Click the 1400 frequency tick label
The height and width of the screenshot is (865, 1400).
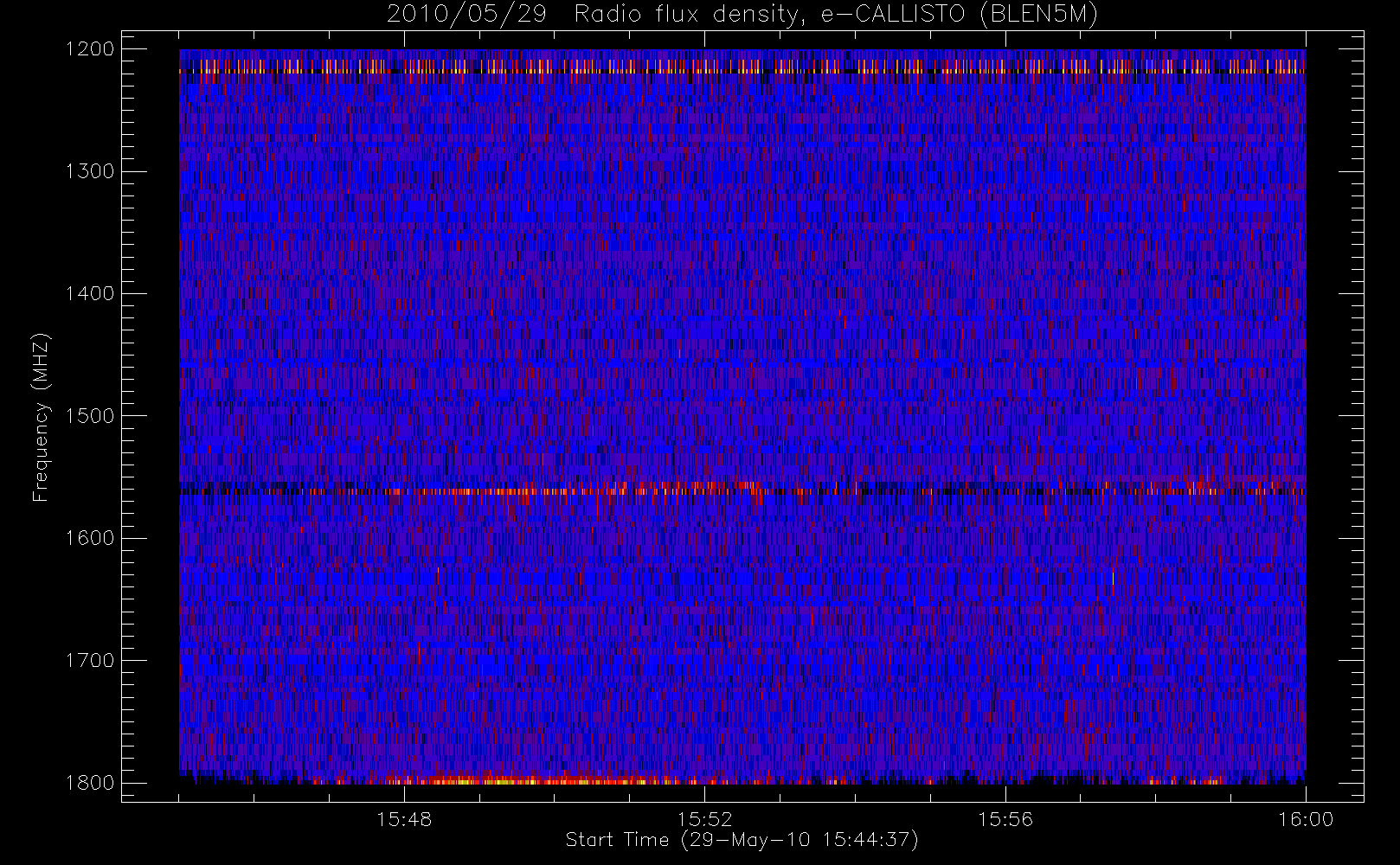pos(90,293)
